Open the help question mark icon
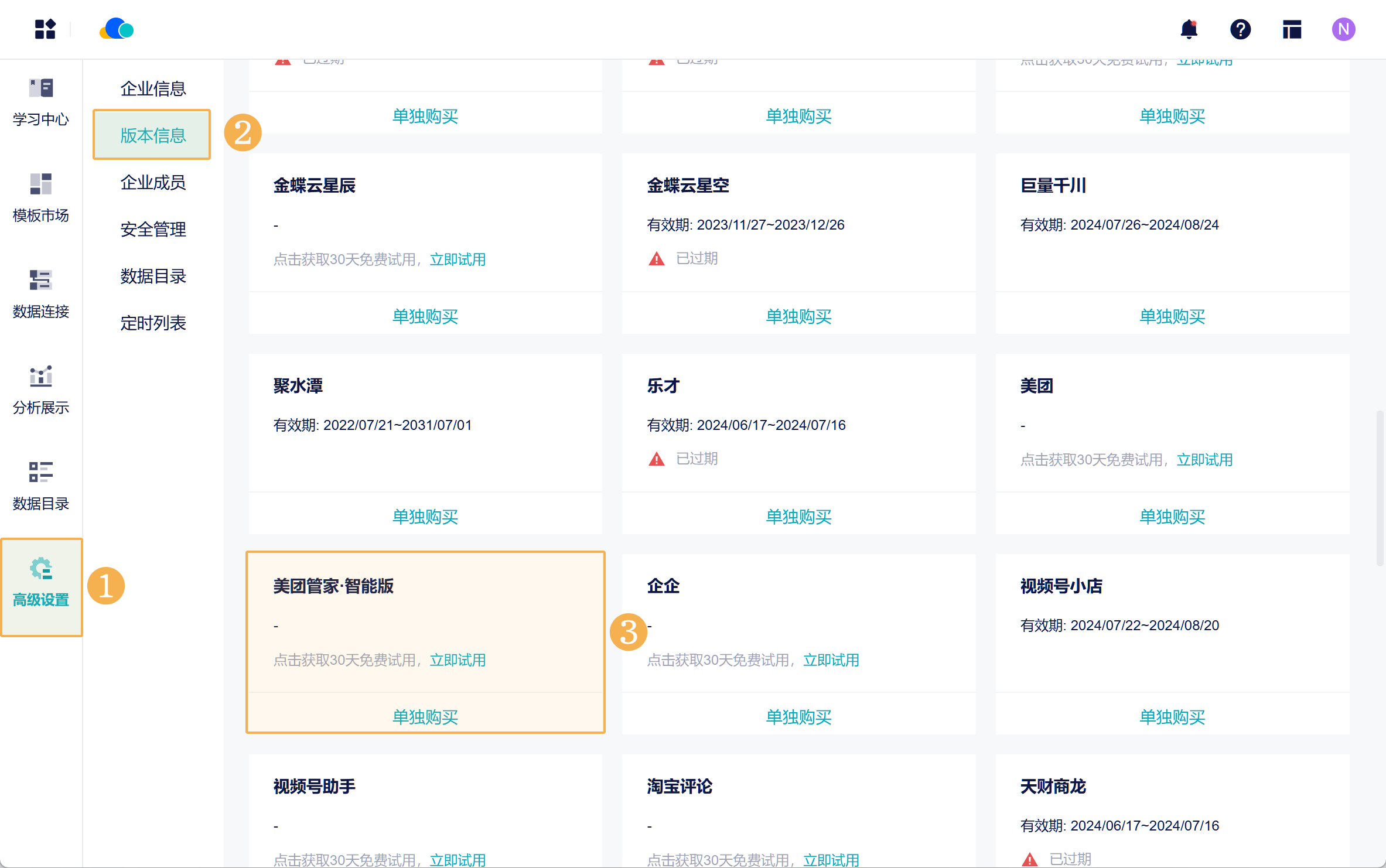The image size is (1386, 868). [1240, 29]
